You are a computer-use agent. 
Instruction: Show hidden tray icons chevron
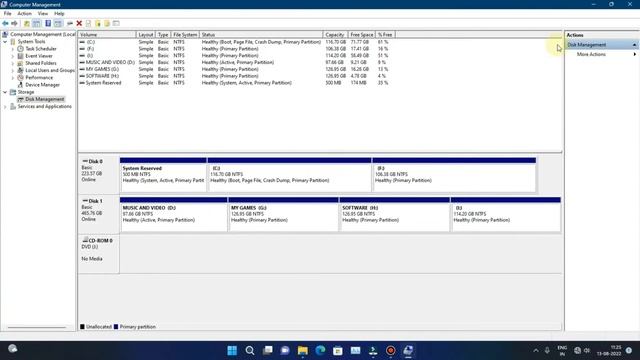[x=536, y=351]
